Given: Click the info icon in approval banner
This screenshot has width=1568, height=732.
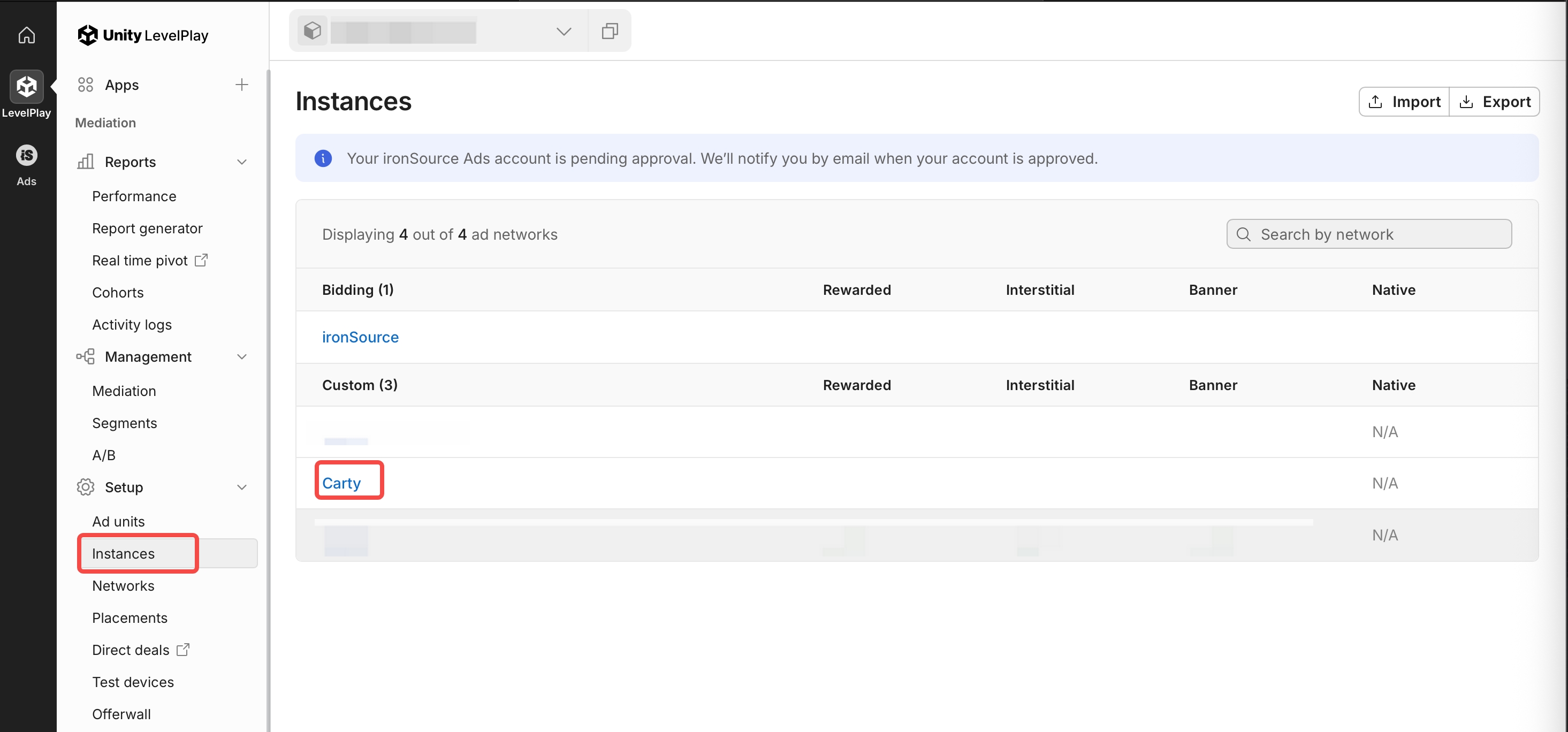Looking at the screenshot, I should [x=323, y=158].
